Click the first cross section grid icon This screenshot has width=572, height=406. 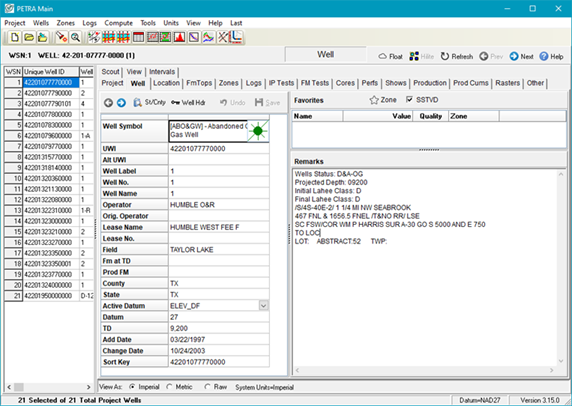click(x=108, y=37)
